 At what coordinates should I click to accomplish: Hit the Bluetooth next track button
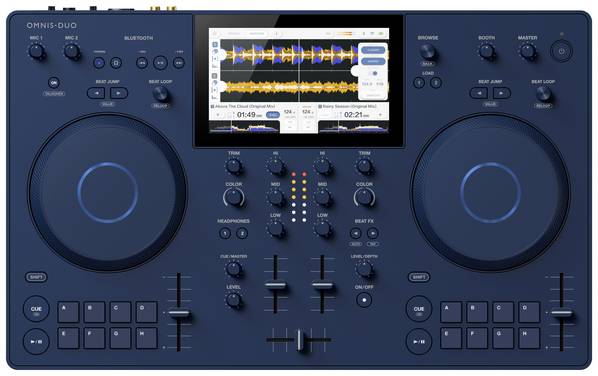click(x=179, y=63)
